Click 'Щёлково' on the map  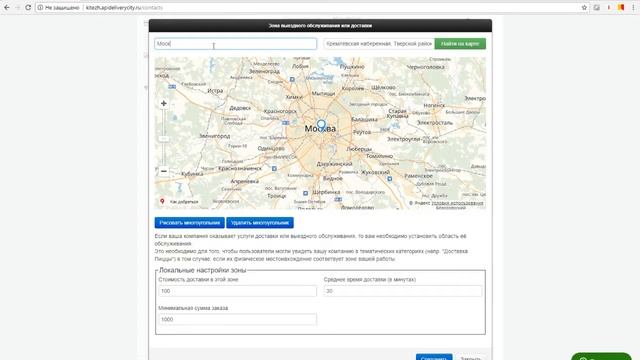tap(383, 88)
